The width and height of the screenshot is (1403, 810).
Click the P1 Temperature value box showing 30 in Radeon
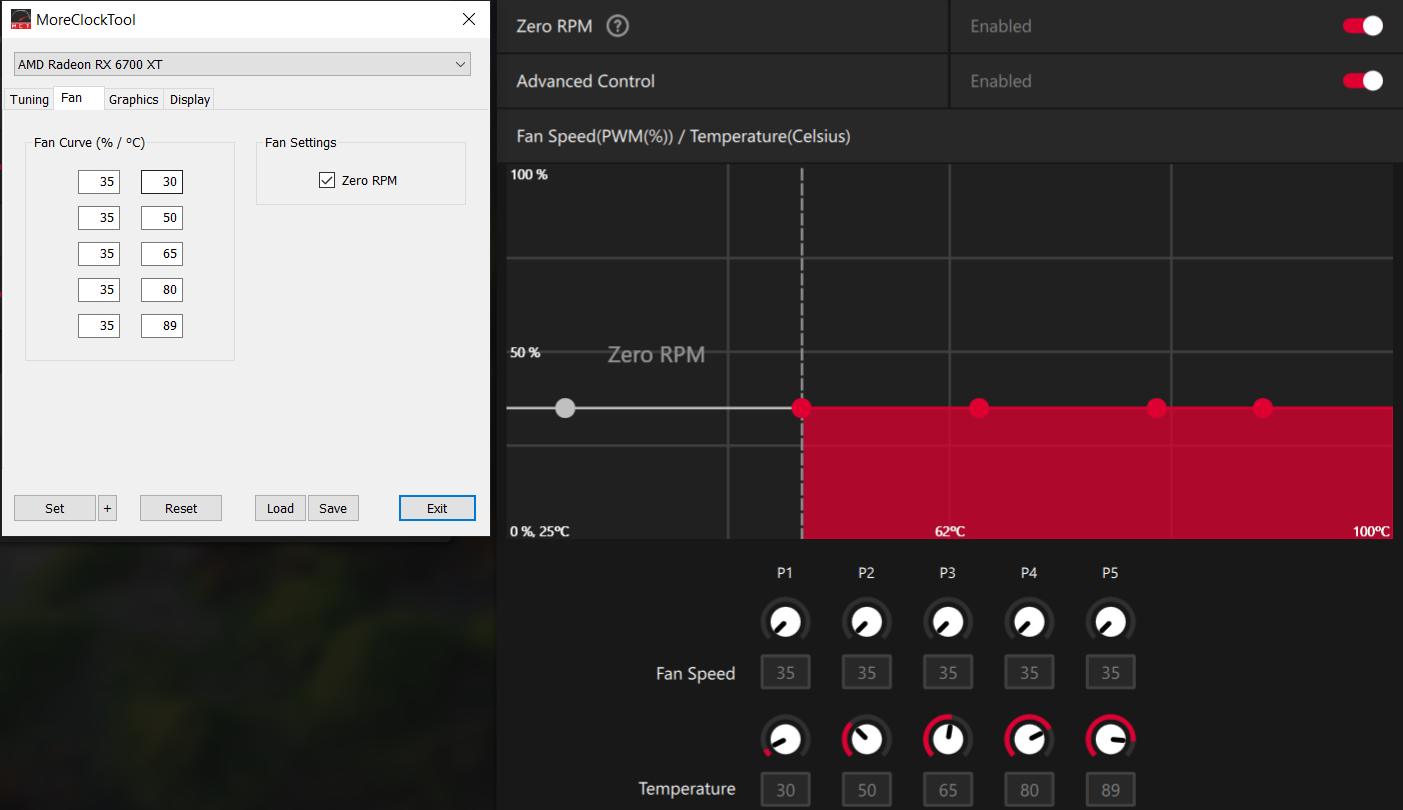(785, 790)
